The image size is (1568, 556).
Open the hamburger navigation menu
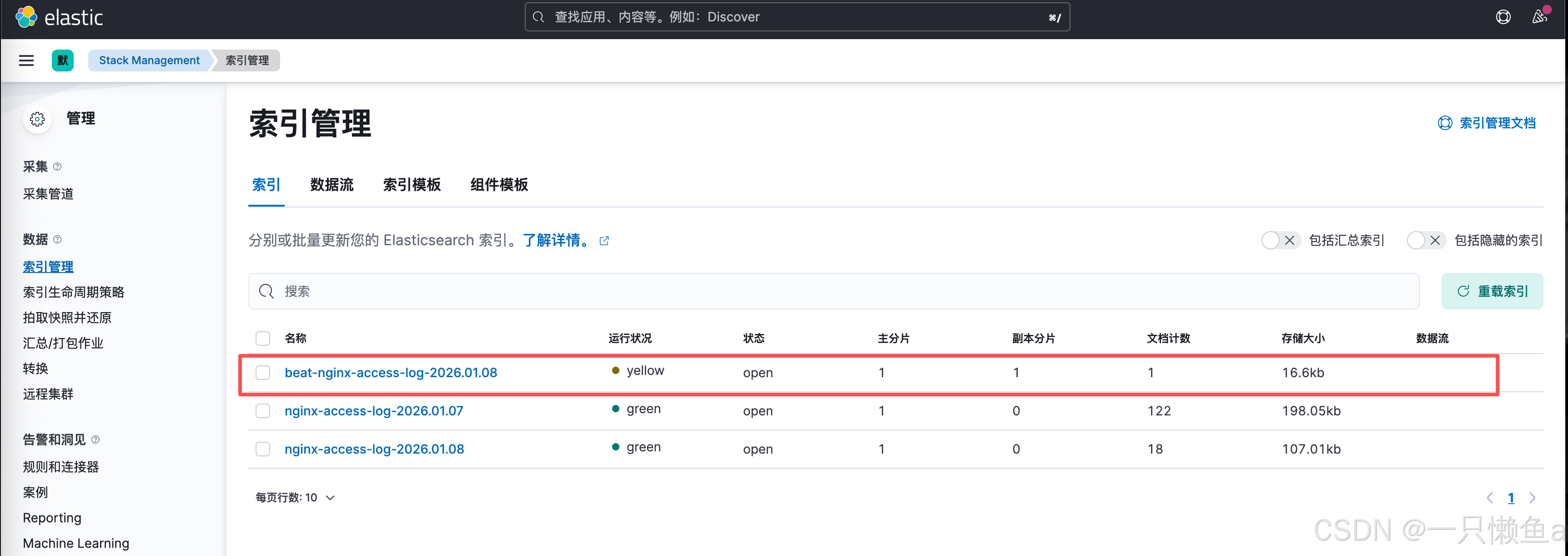click(26, 61)
